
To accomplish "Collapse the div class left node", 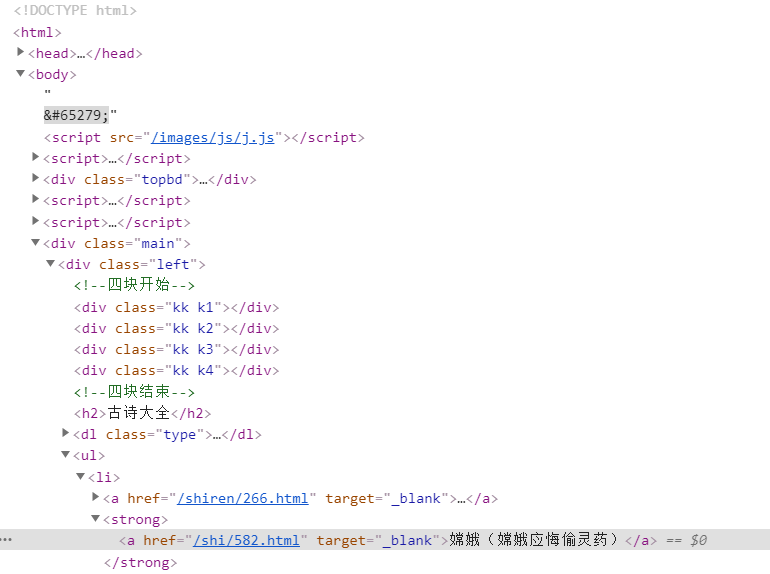I will (x=51, y=263).
